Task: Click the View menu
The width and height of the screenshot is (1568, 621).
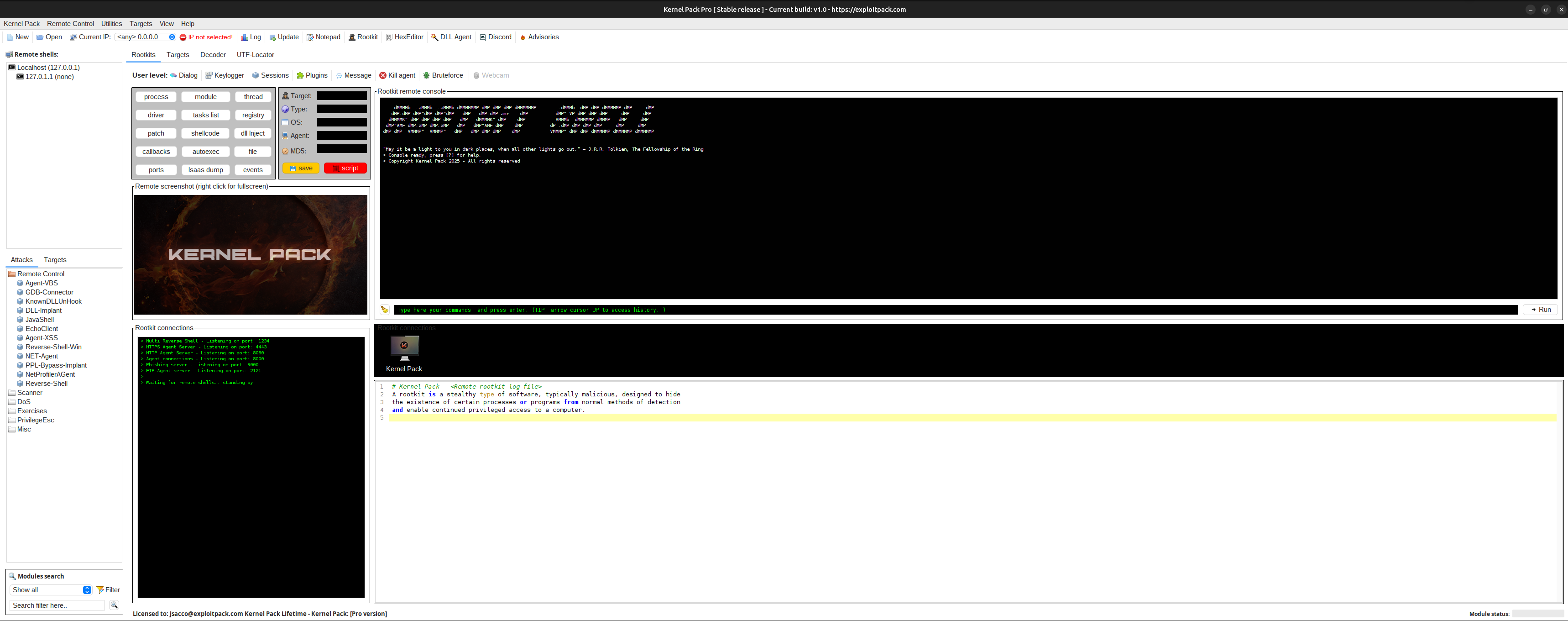Action: [x=166, y=24]
